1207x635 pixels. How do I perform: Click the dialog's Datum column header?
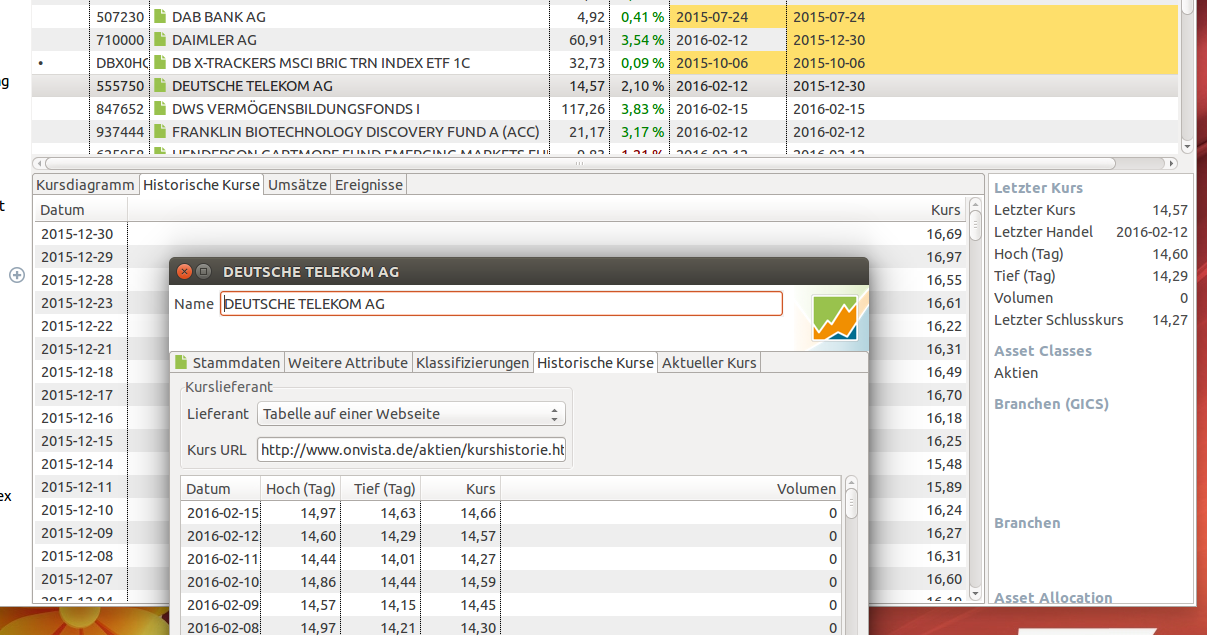pyautogui.click(x=219, y=489)
